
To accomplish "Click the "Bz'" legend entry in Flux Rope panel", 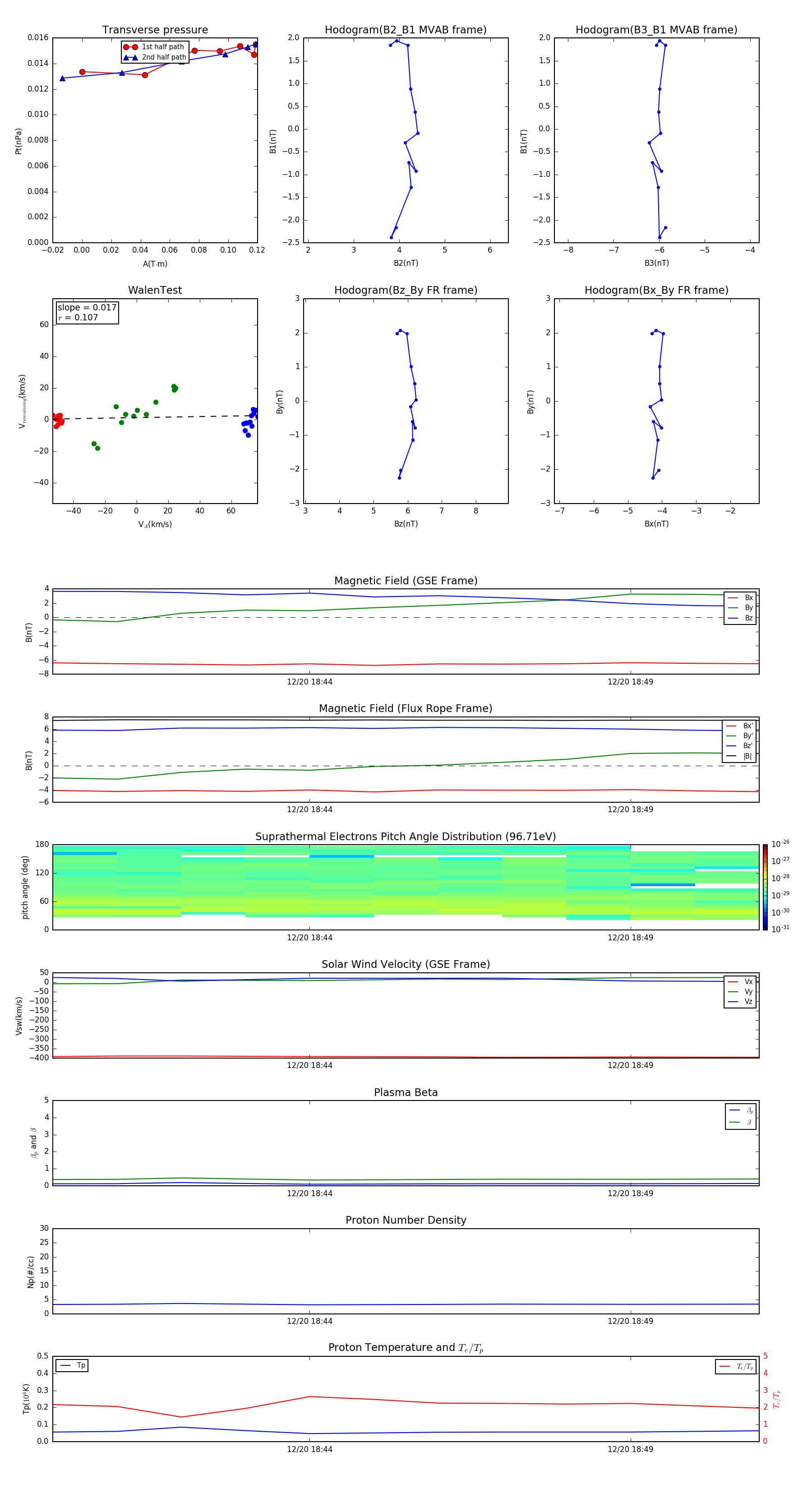I will pos(740,746).
